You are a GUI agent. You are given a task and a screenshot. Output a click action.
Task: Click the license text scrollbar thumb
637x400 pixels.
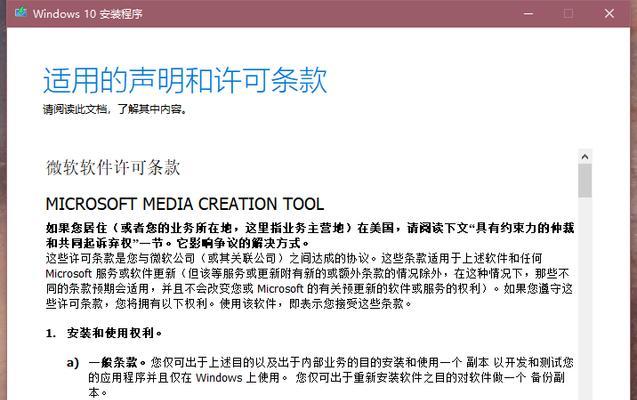point(585,181)
